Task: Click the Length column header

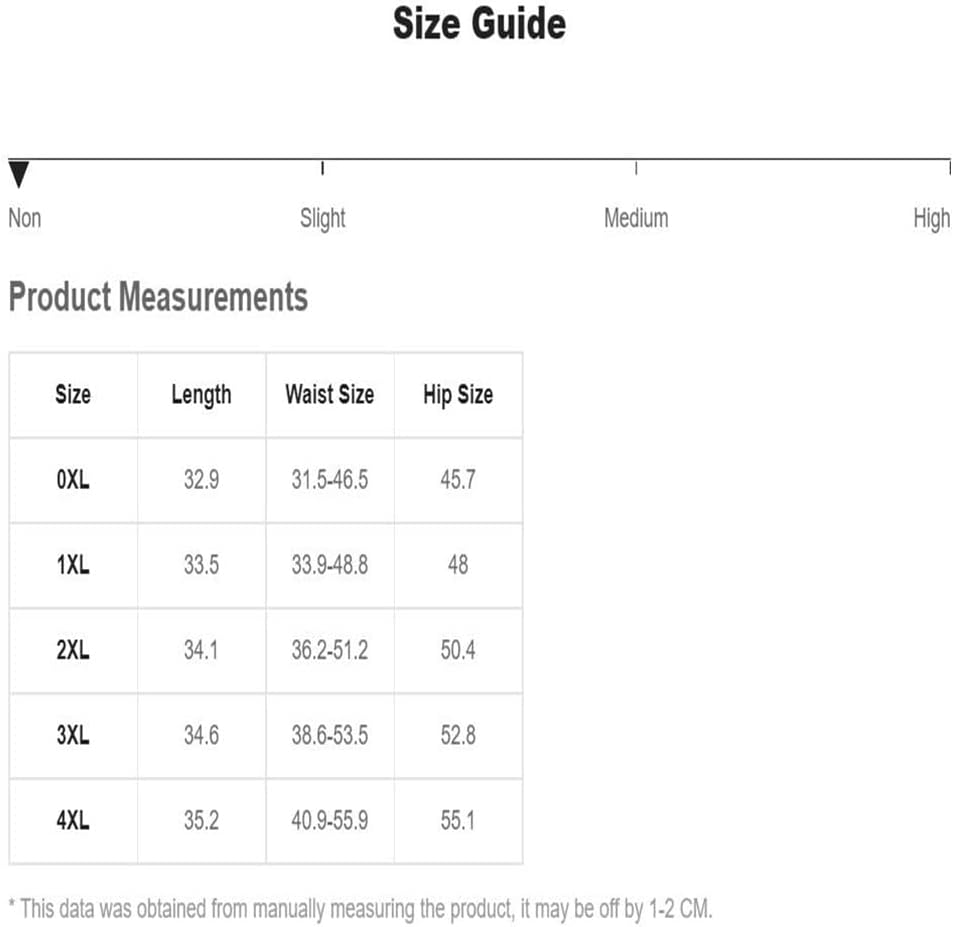Action: click(201, 394)
